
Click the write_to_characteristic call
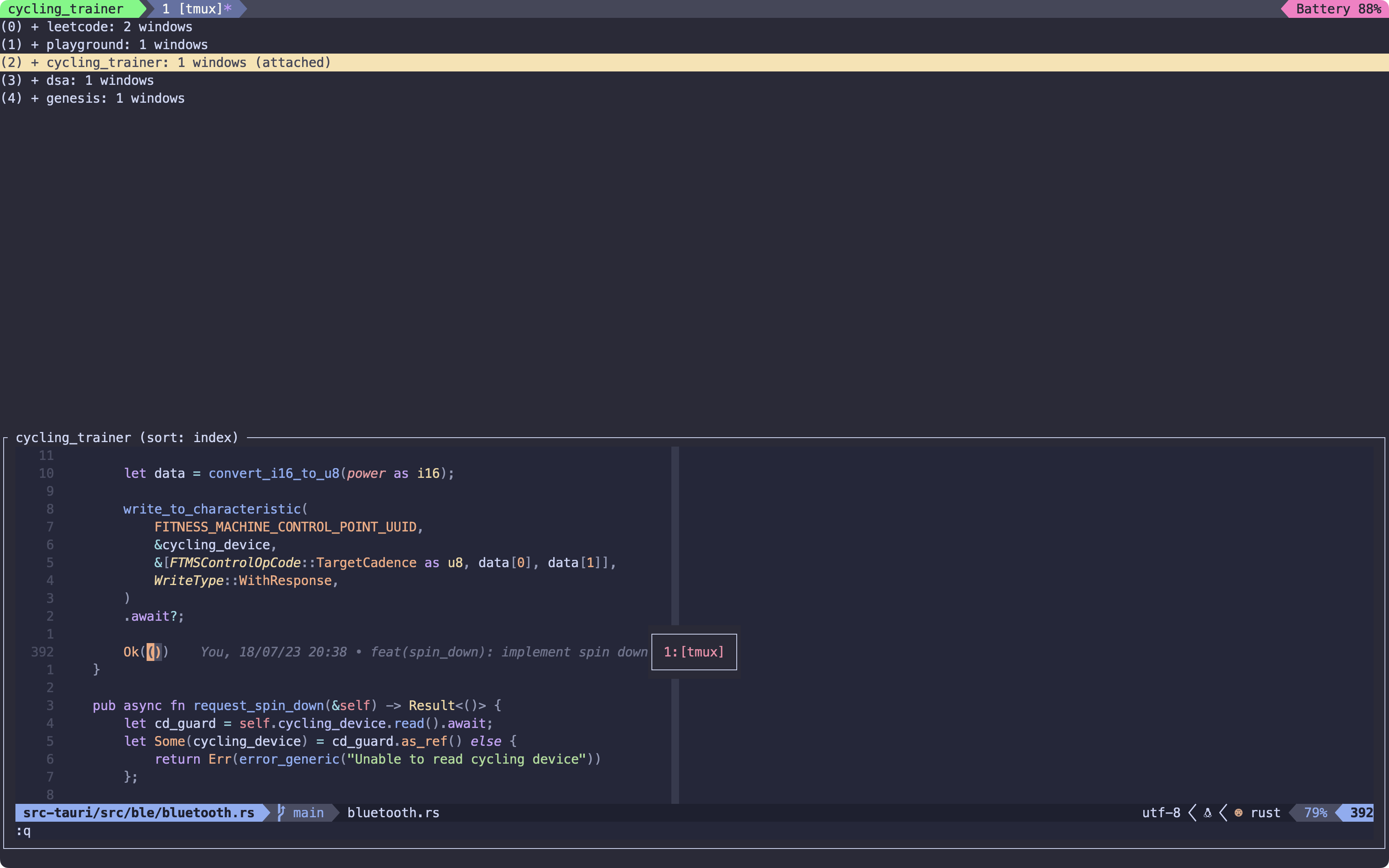pyautogui.click(x=212, y=509)
